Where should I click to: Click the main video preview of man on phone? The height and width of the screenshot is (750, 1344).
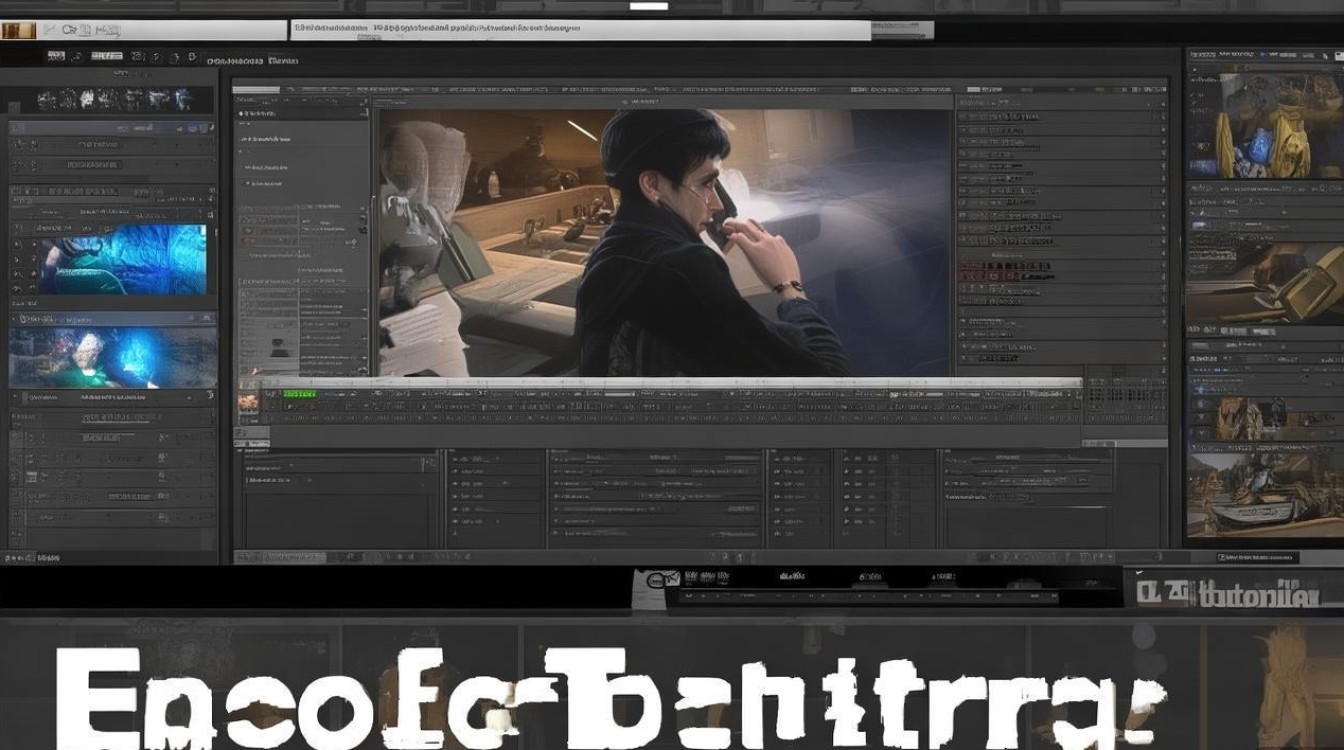665,243
